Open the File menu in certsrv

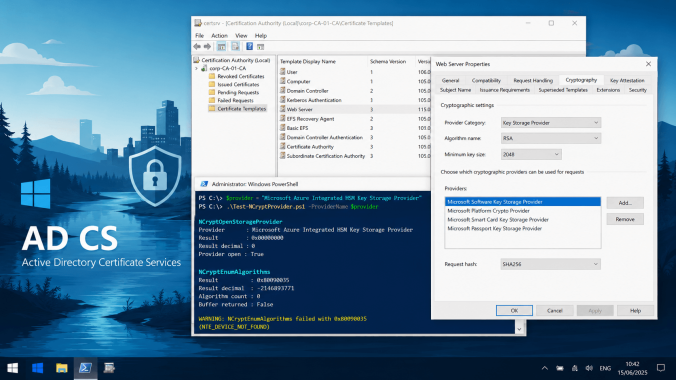tap(199, 36)
